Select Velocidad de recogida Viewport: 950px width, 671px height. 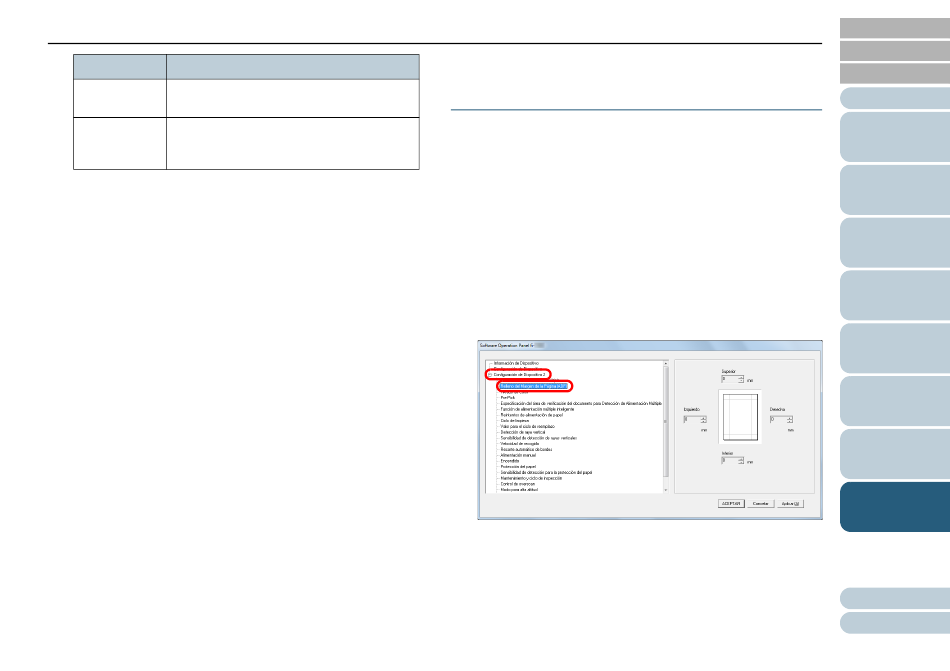519,444
